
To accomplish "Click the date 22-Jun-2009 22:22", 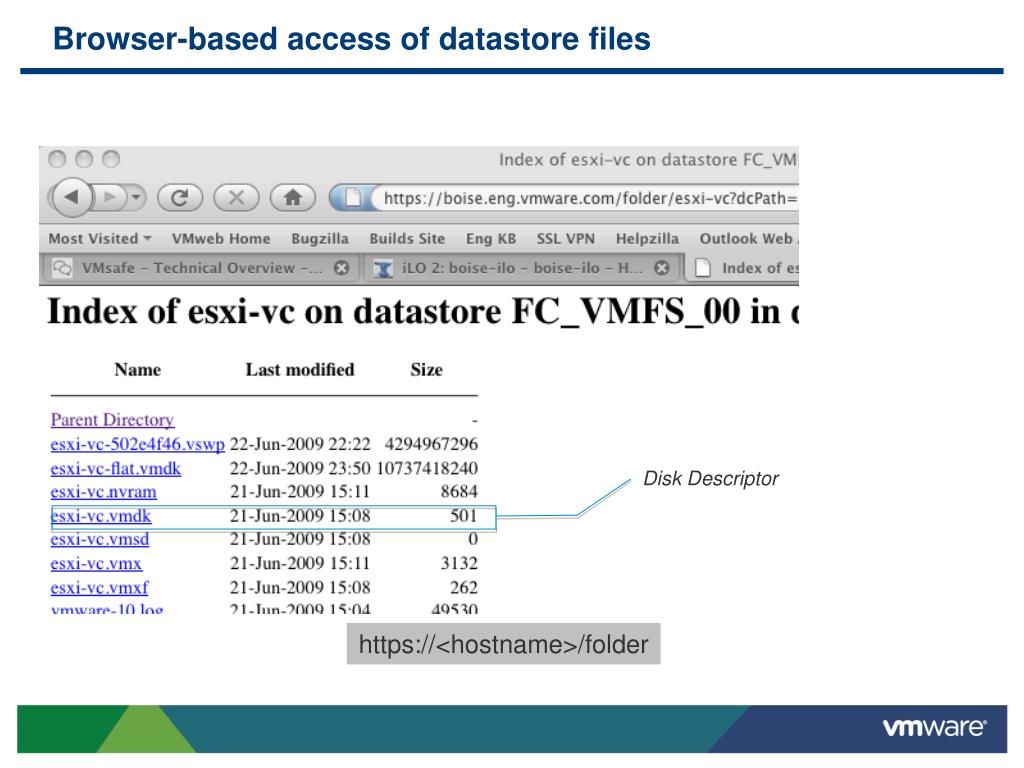I will [x=300, y=444].
